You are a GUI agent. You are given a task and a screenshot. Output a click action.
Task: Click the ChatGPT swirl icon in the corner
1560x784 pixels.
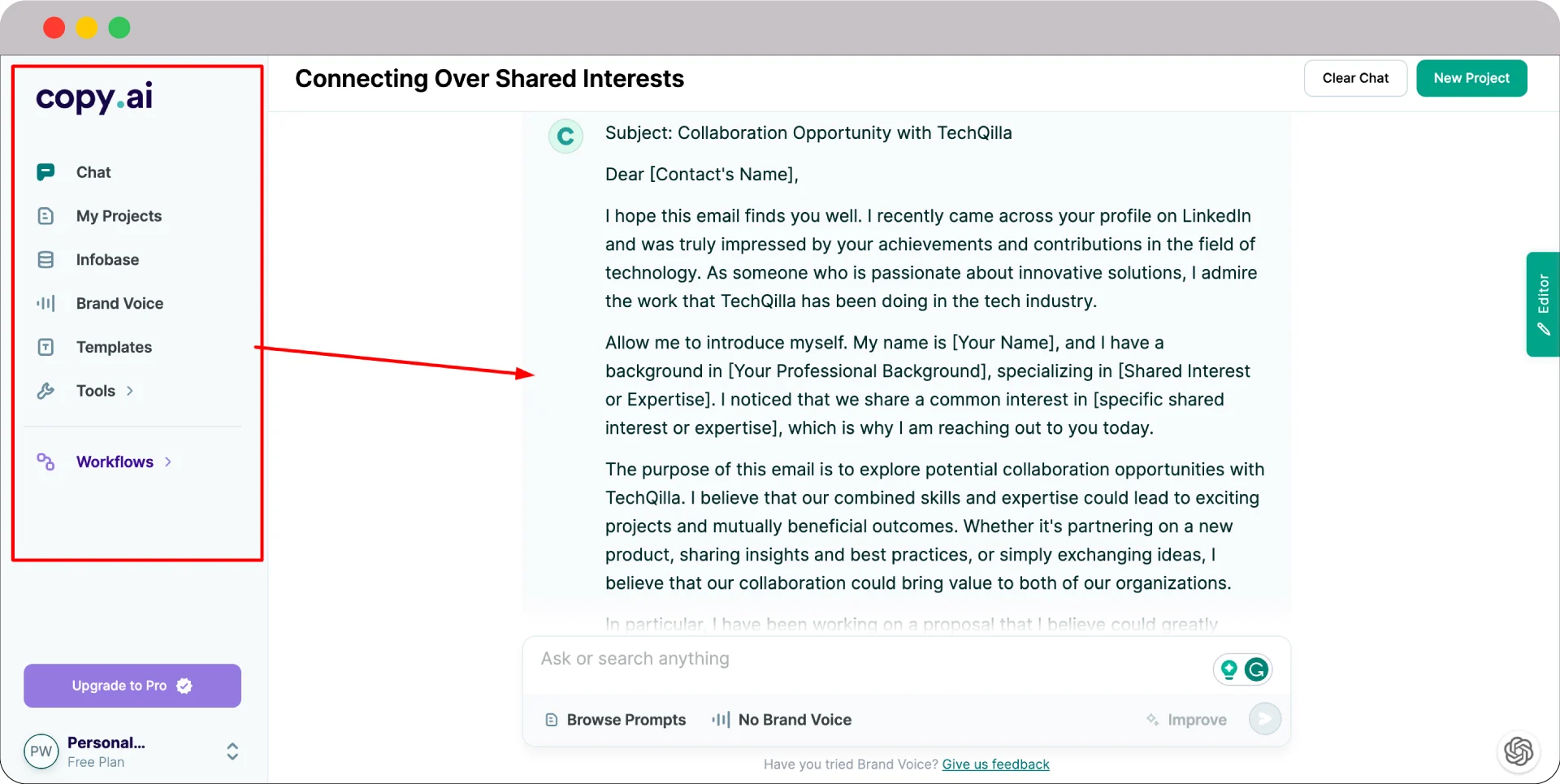[1519, 752]
